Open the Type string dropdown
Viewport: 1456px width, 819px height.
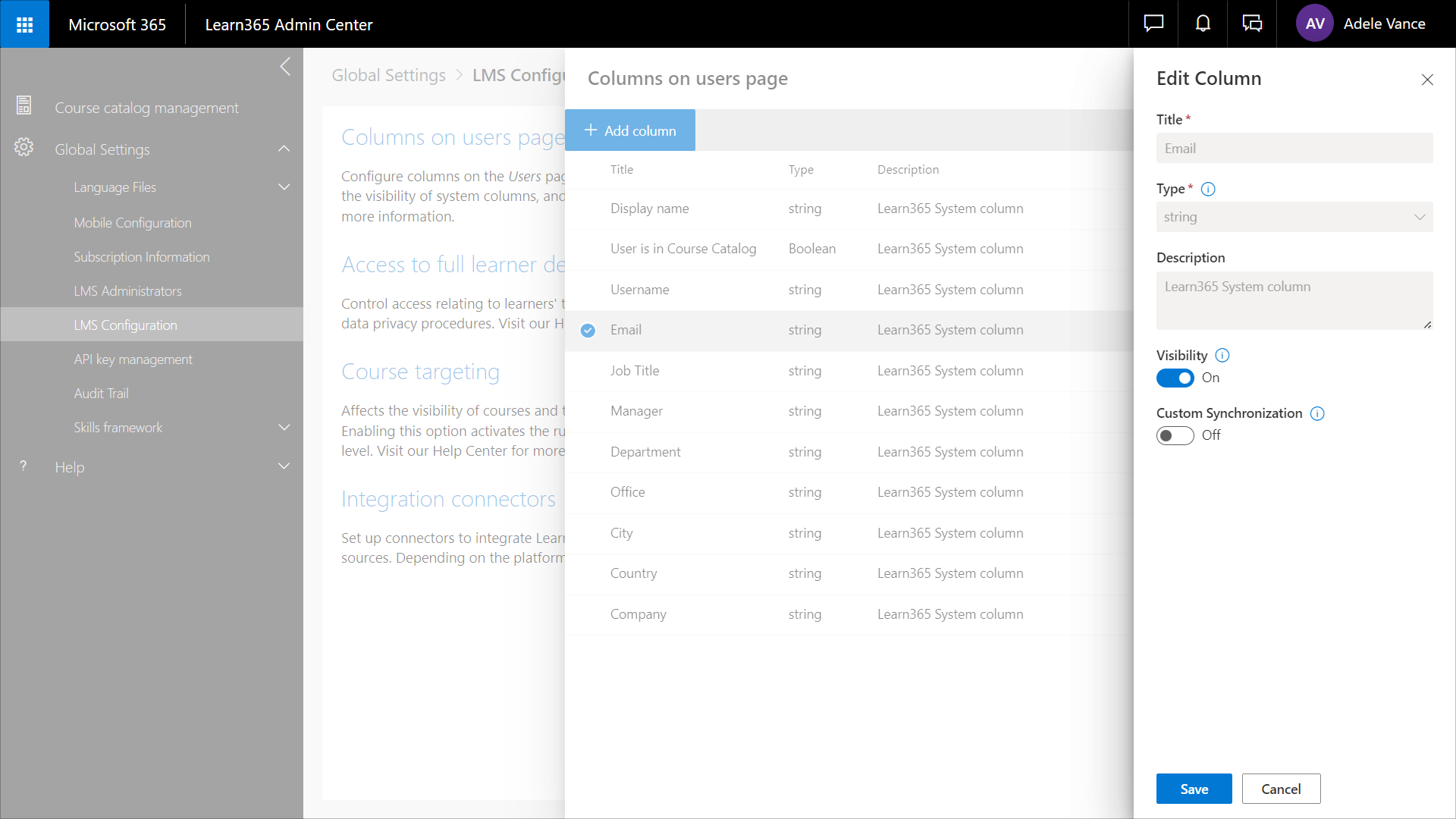pyautogui.click(x=1294, y=217)
